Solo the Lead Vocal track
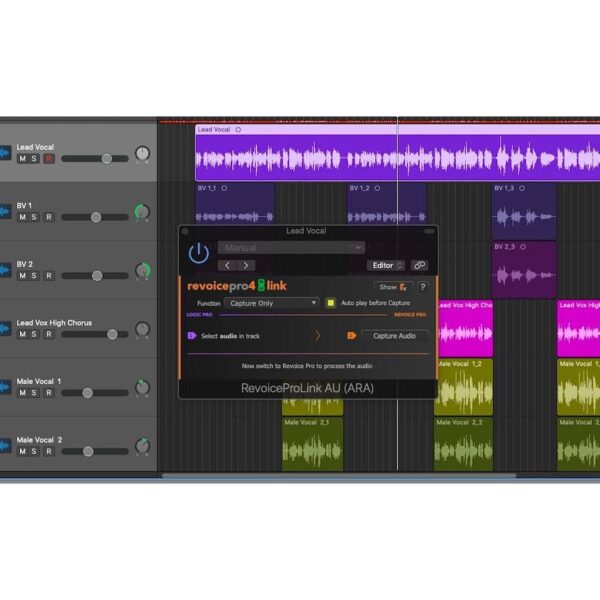600x600 pixels. coord(34,159)
